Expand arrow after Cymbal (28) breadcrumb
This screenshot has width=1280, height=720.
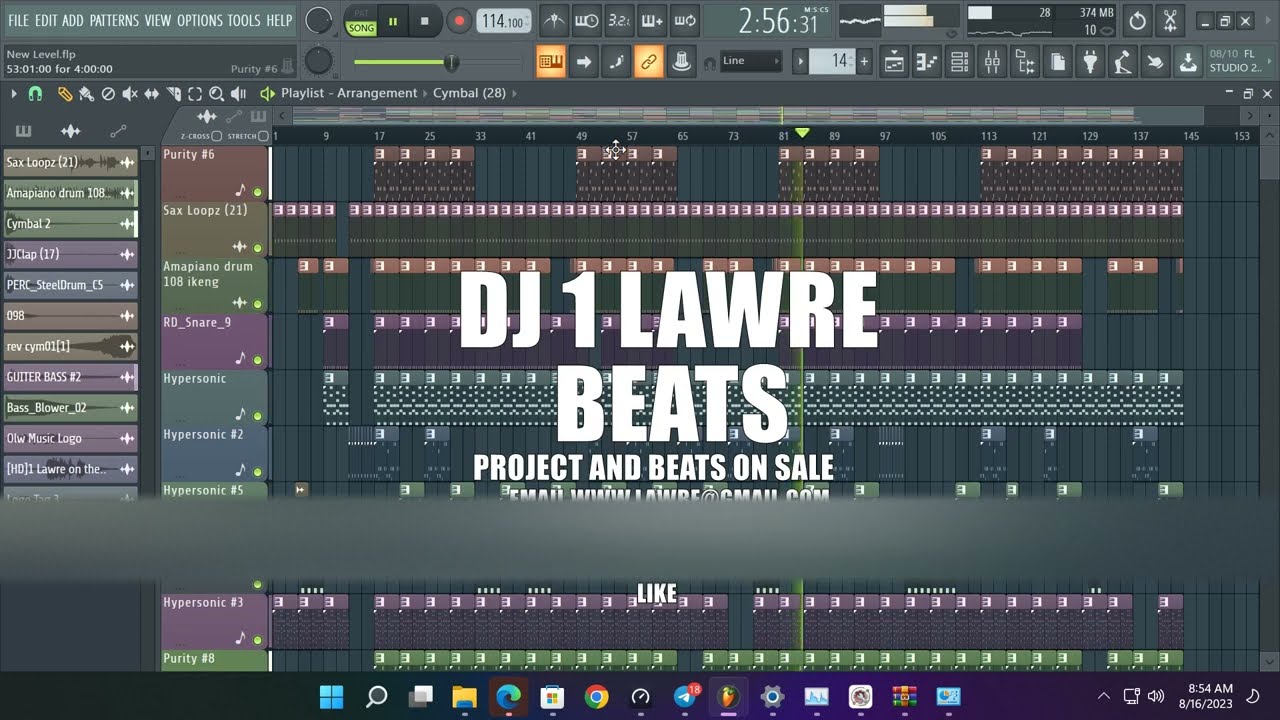tap(515, 93)
